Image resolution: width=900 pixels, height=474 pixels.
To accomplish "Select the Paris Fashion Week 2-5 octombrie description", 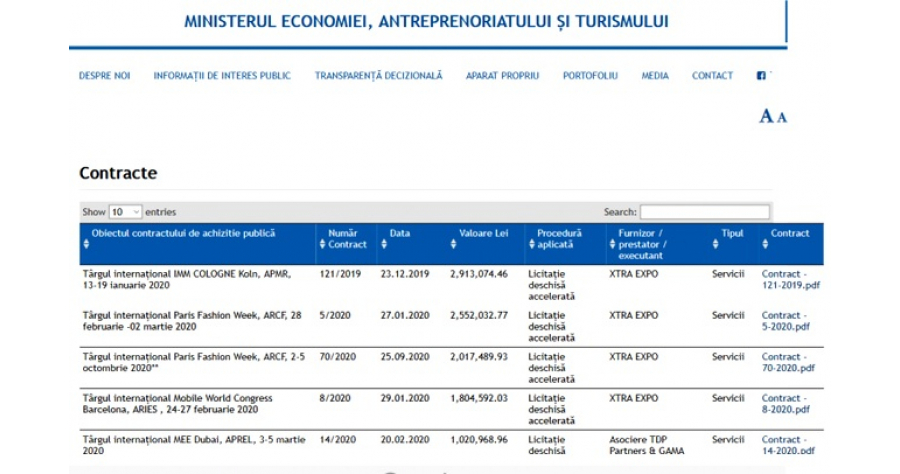I will click(193, 362).
